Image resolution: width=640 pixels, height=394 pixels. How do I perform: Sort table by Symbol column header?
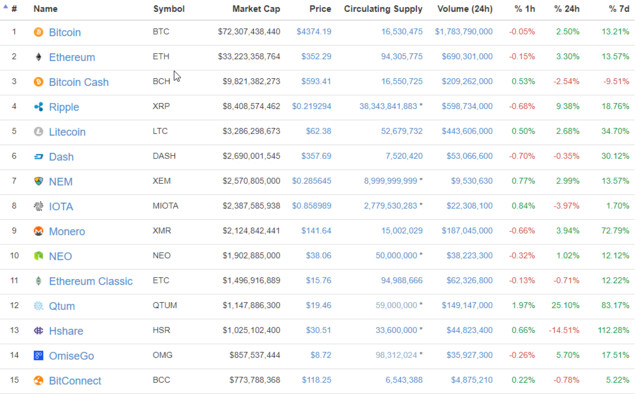point(169,9)
